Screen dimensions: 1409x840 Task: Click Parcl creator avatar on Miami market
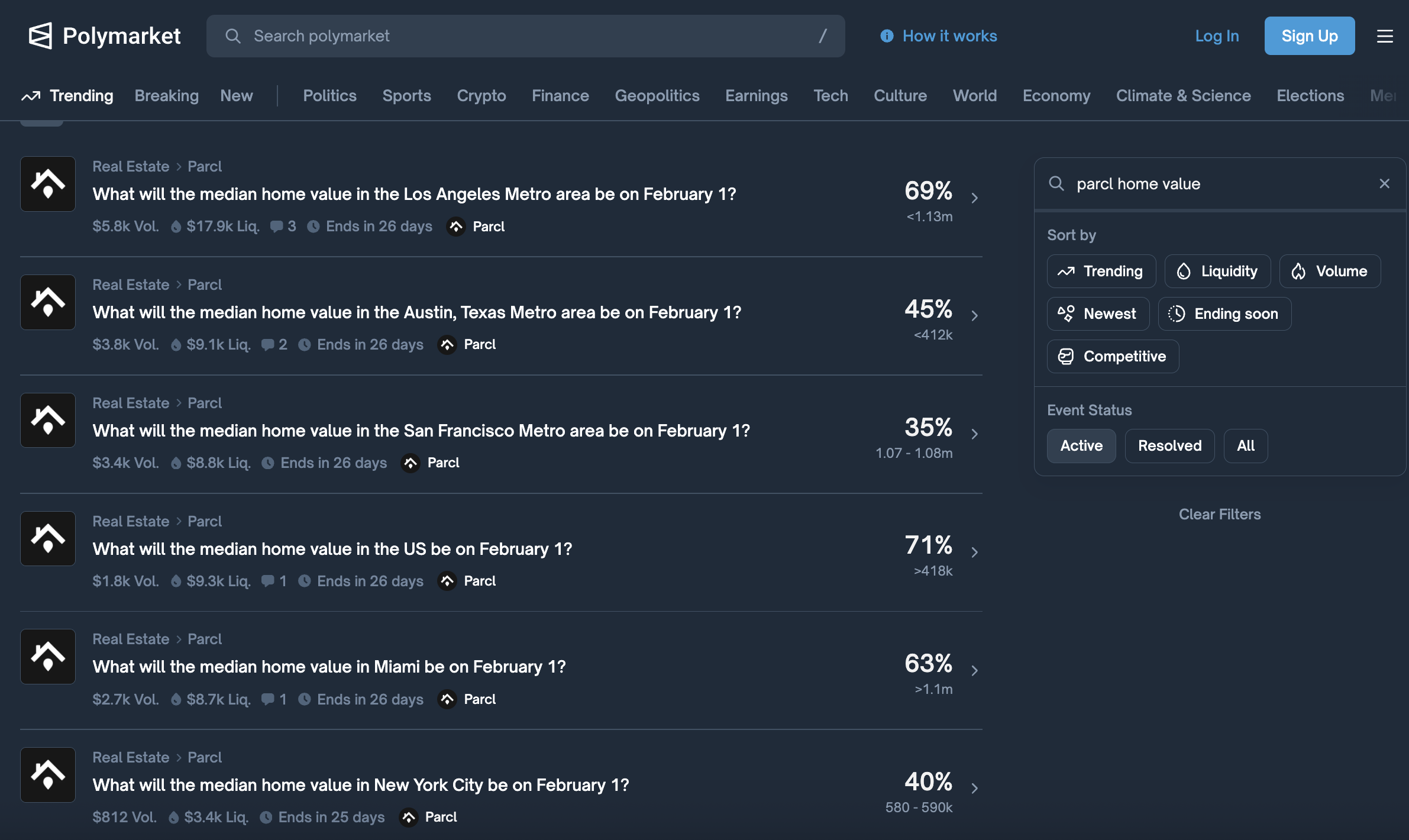[x=447, y=699]
